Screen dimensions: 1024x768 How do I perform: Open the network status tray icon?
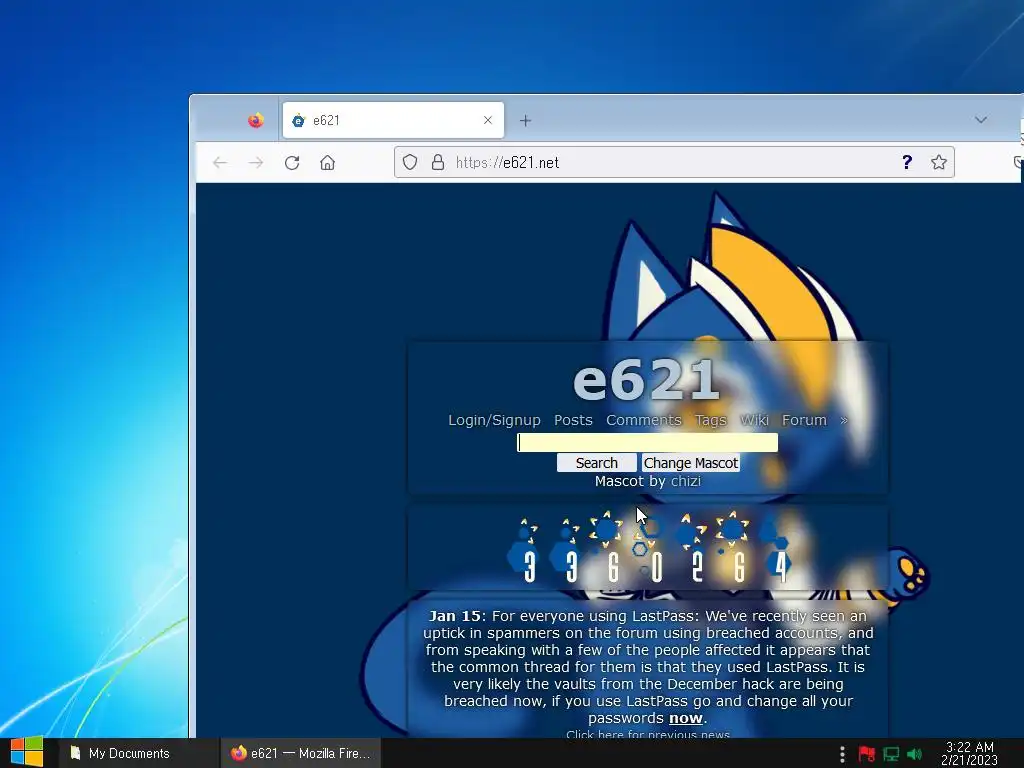(x=891, y=754)
